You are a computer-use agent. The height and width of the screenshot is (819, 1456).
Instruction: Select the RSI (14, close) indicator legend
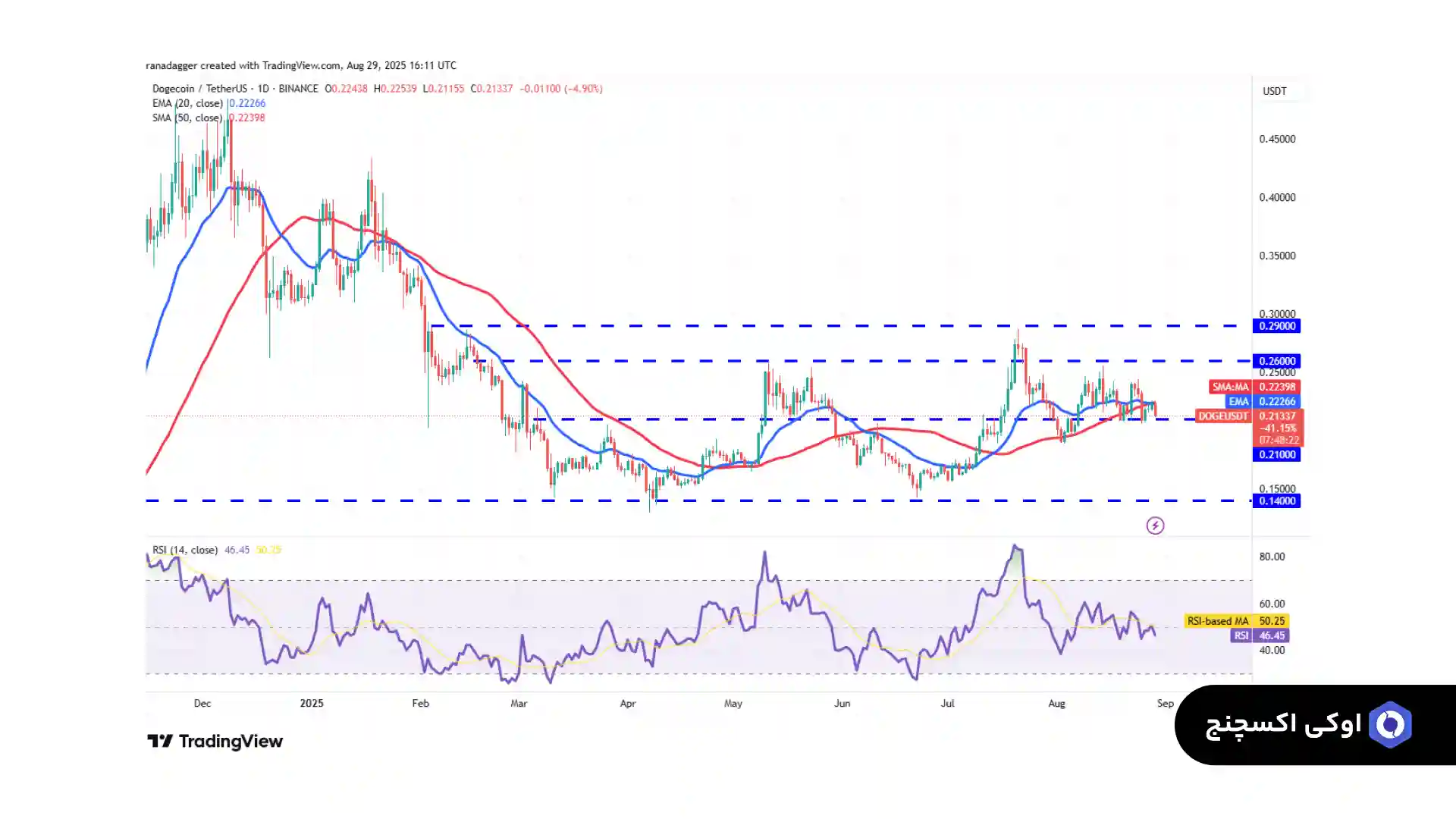[184, 550]
